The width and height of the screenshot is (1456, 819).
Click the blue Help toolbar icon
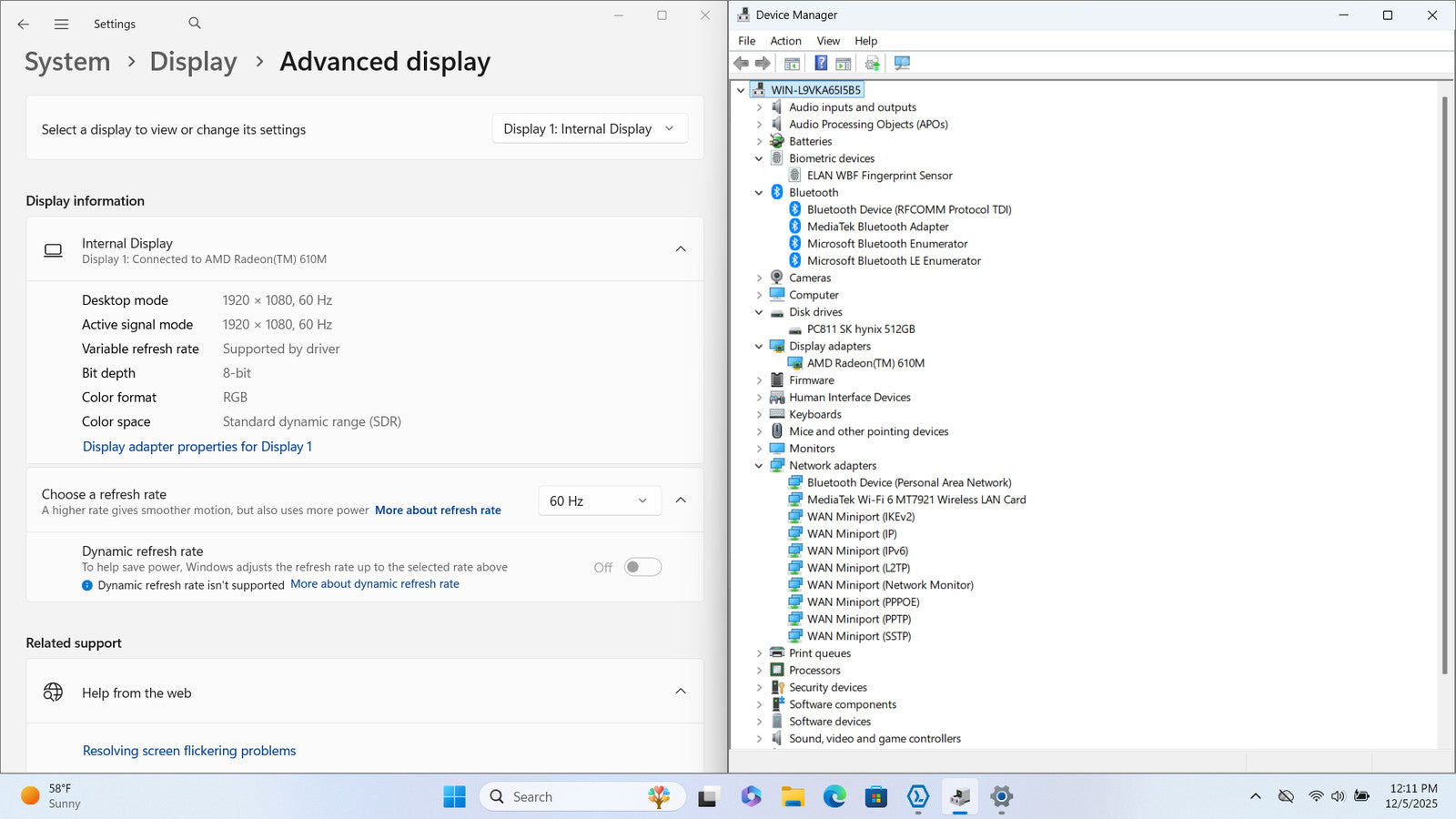click(x=821, y=63)
